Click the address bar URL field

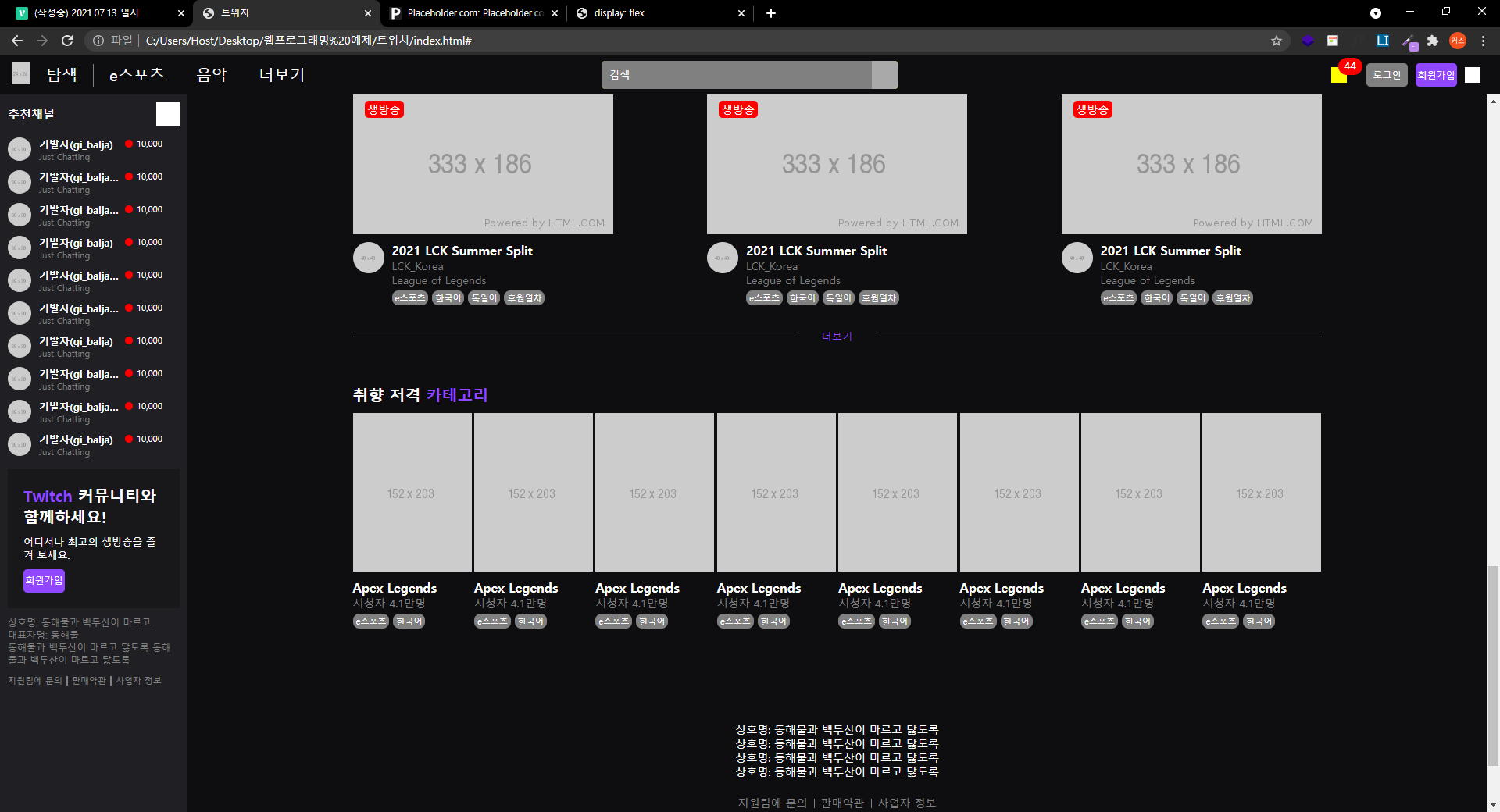click(x=687, y=41)
